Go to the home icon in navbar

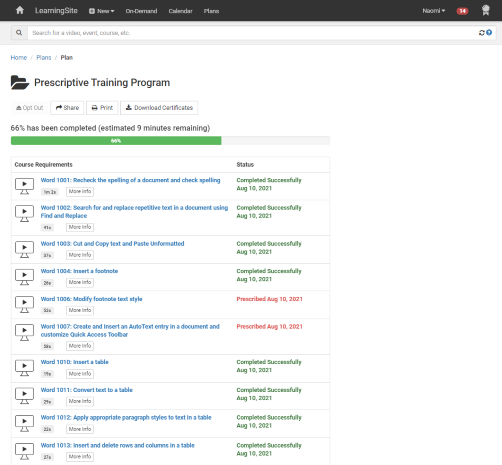(x=20, y=10)
